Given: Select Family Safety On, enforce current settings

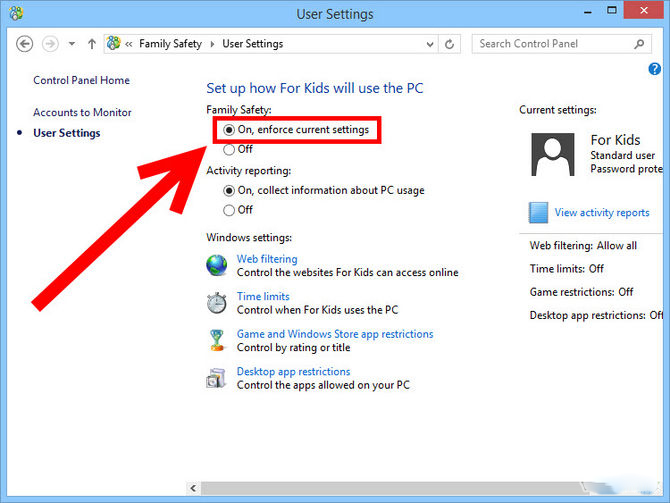Looking at the screenshot, I should (x=296, y=129).
